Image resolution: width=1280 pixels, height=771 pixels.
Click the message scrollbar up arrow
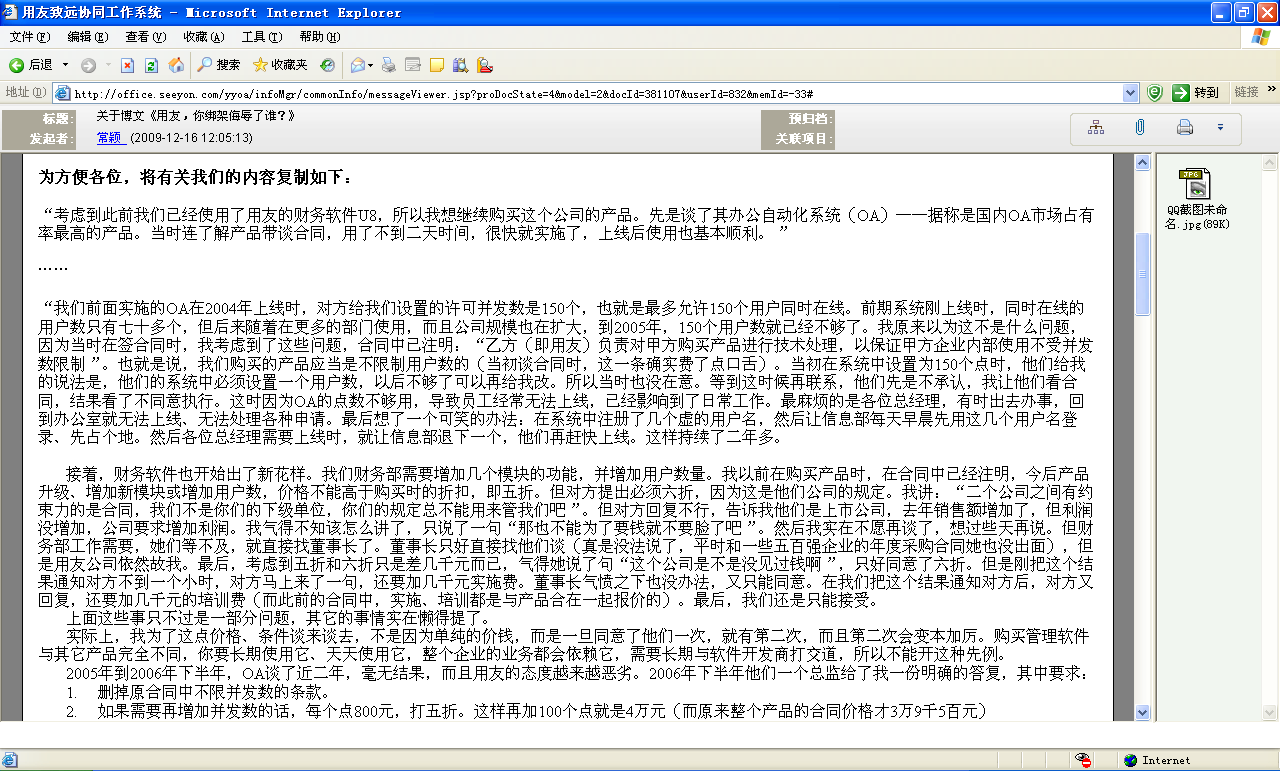pyautogui.click(x=1143, y=161)
